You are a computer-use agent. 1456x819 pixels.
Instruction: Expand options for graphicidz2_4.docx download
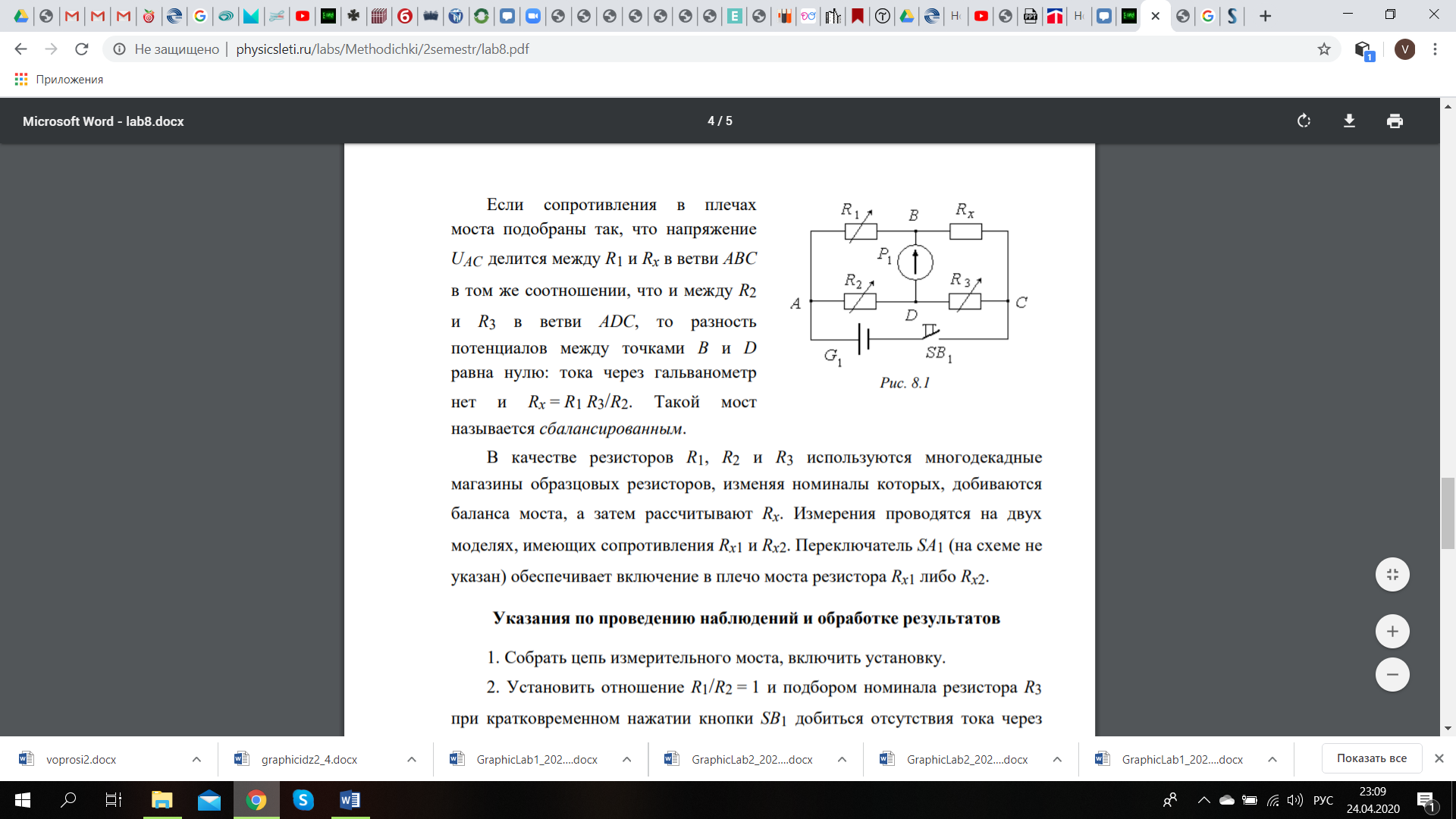[412, 759]
